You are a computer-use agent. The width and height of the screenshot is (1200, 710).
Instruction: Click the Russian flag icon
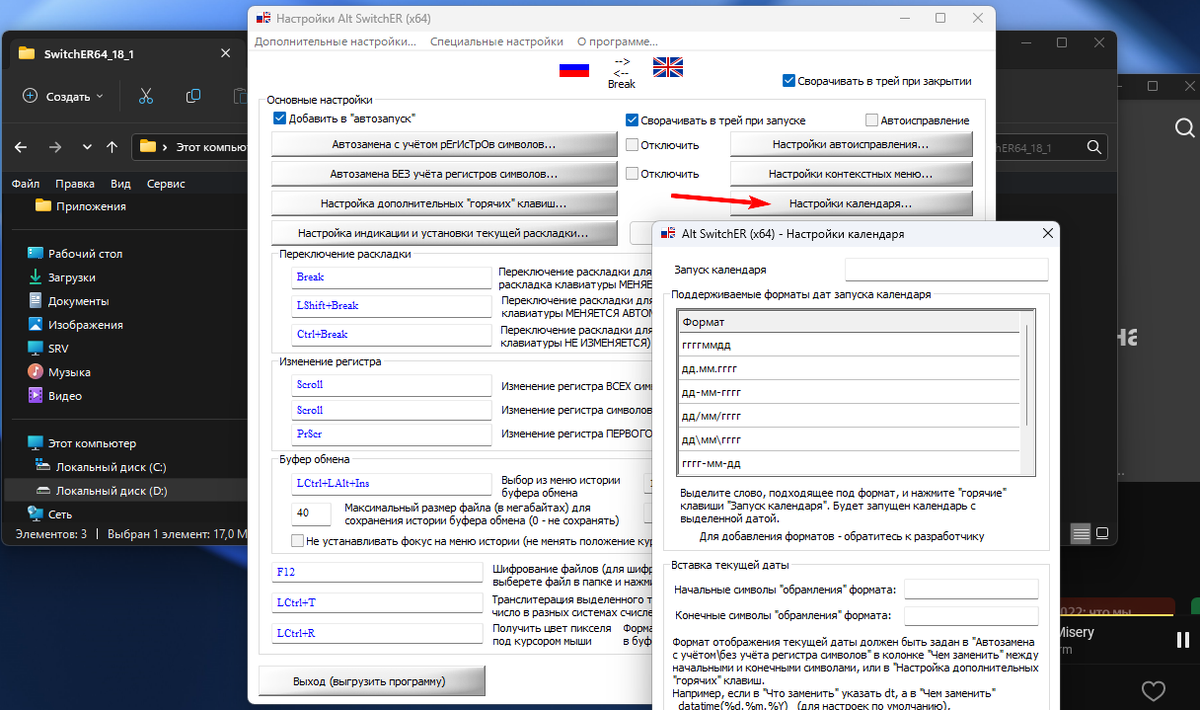coord(573,69)
